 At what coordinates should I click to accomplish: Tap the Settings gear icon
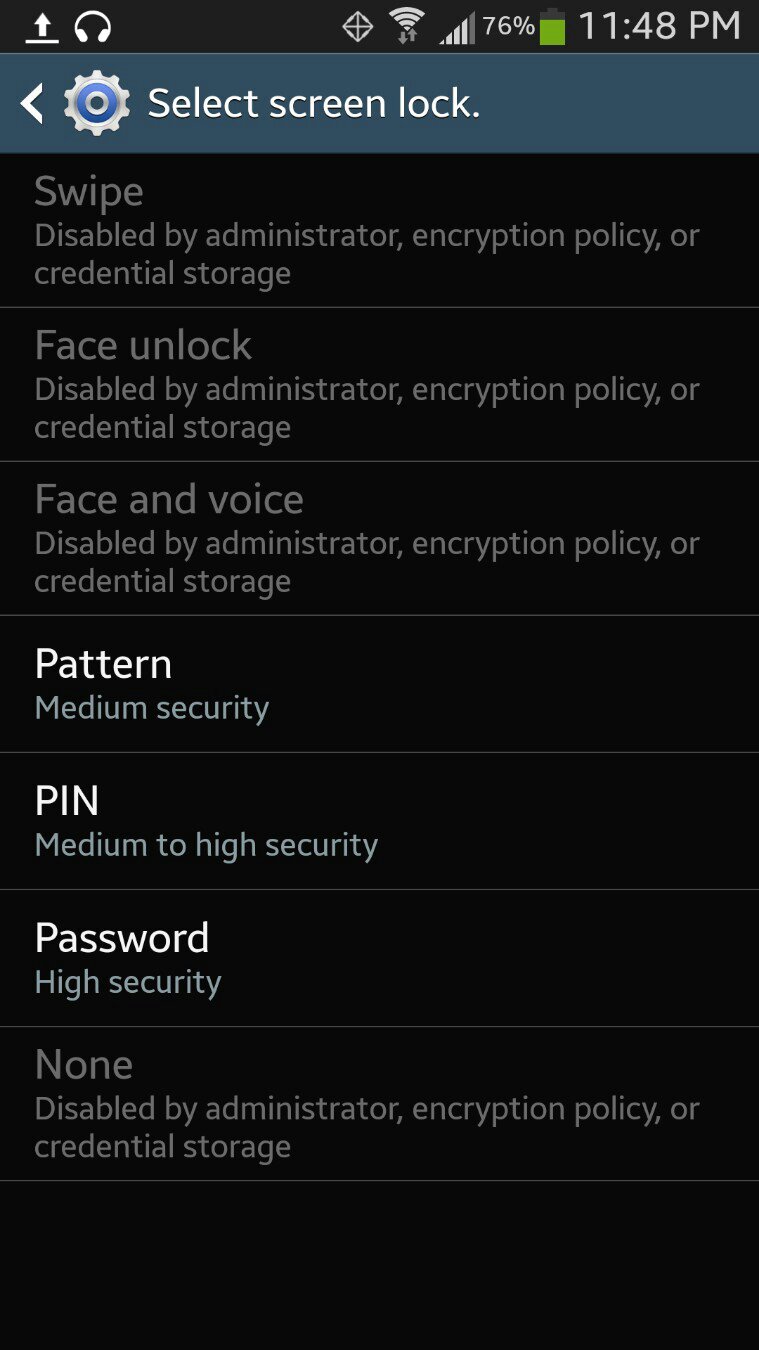coord(97,104)
